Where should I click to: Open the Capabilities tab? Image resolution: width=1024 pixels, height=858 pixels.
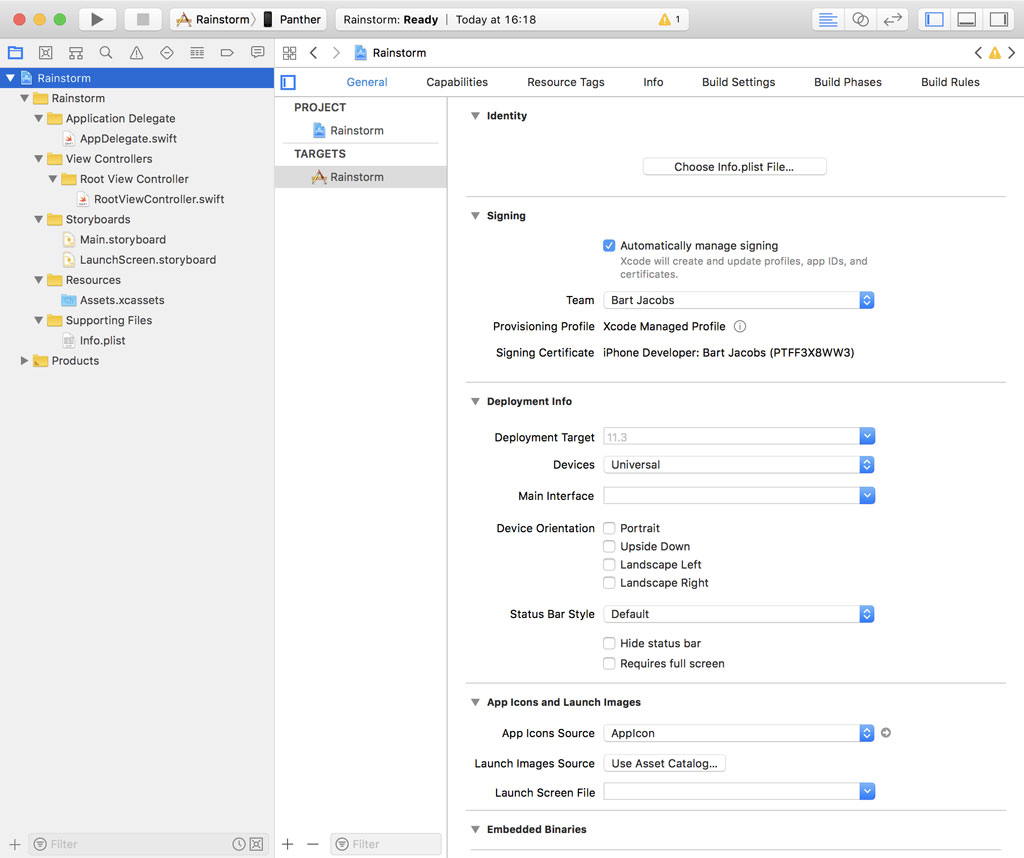coord(456,82)
